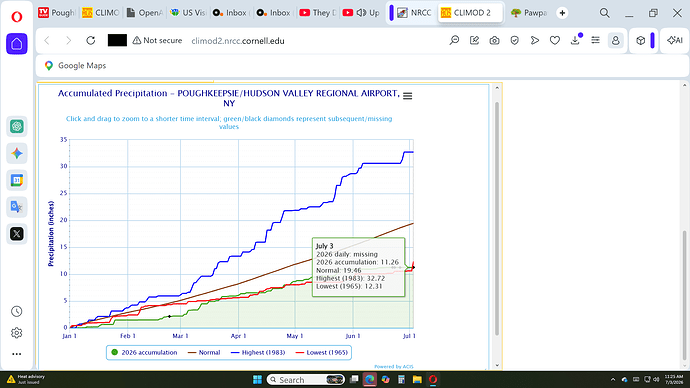
Task: Open Google Calendar sidebar icon
Action: [x=17, y=180]
